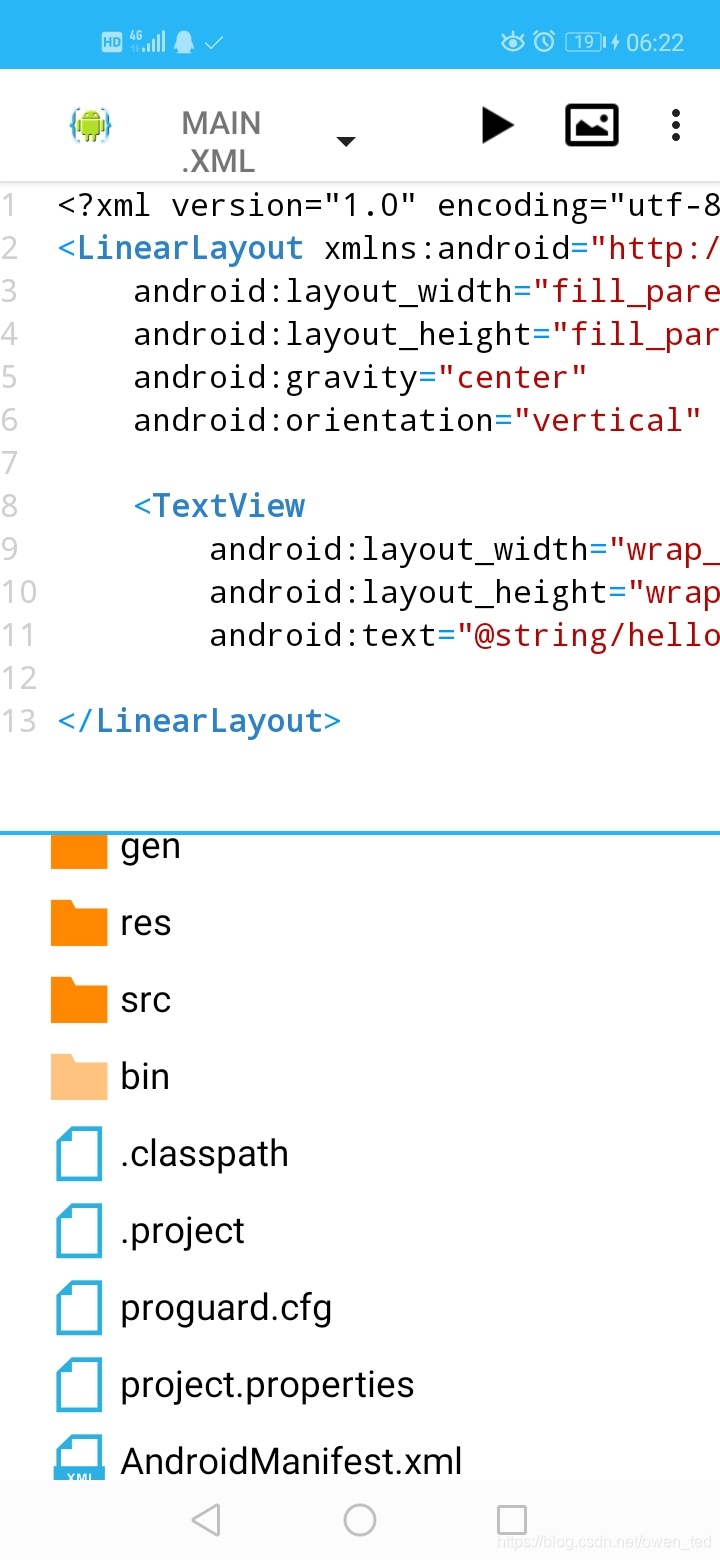Tap the project.properties file icon

pyautogui.click(x=79, y=1384)
